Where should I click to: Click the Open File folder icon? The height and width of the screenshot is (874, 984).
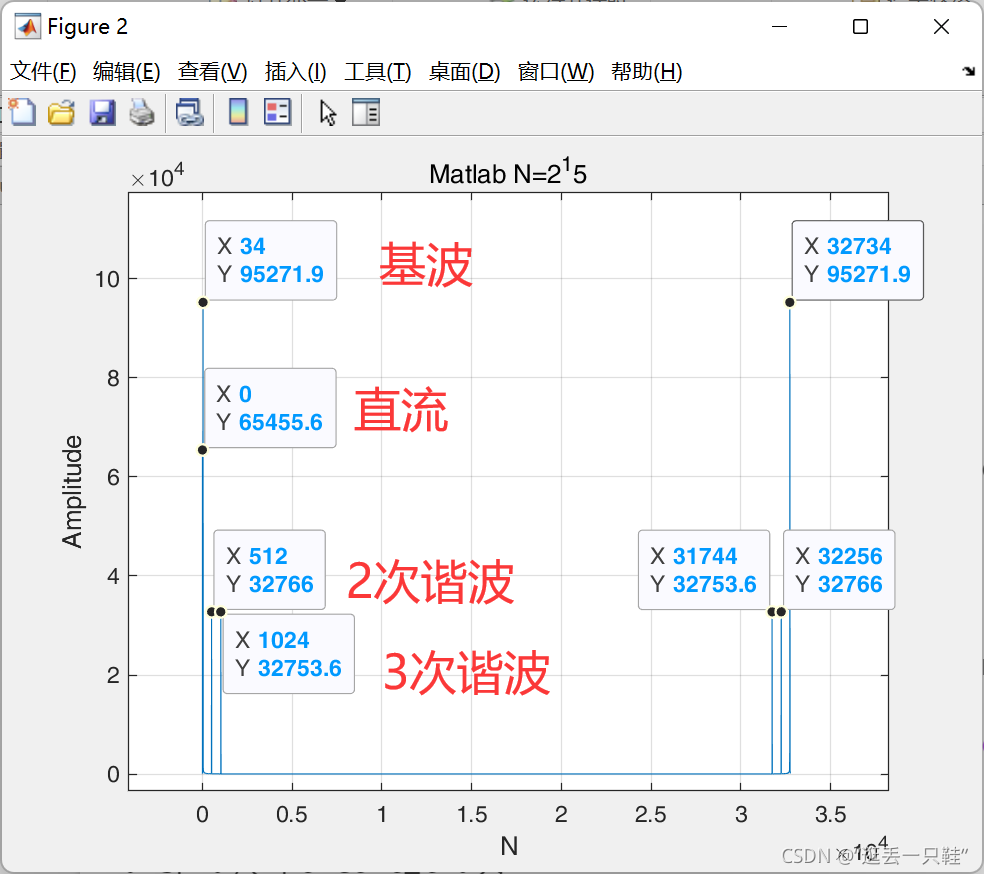[x=62, y=113]
